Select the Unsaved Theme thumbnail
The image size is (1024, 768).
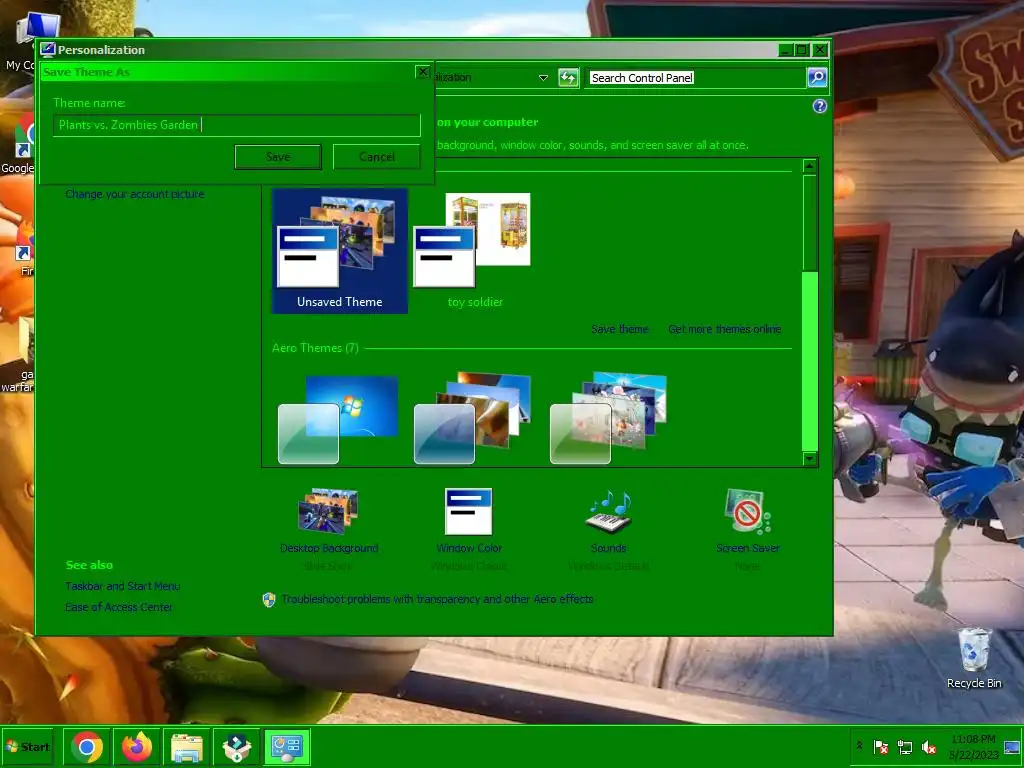[340, 251]
